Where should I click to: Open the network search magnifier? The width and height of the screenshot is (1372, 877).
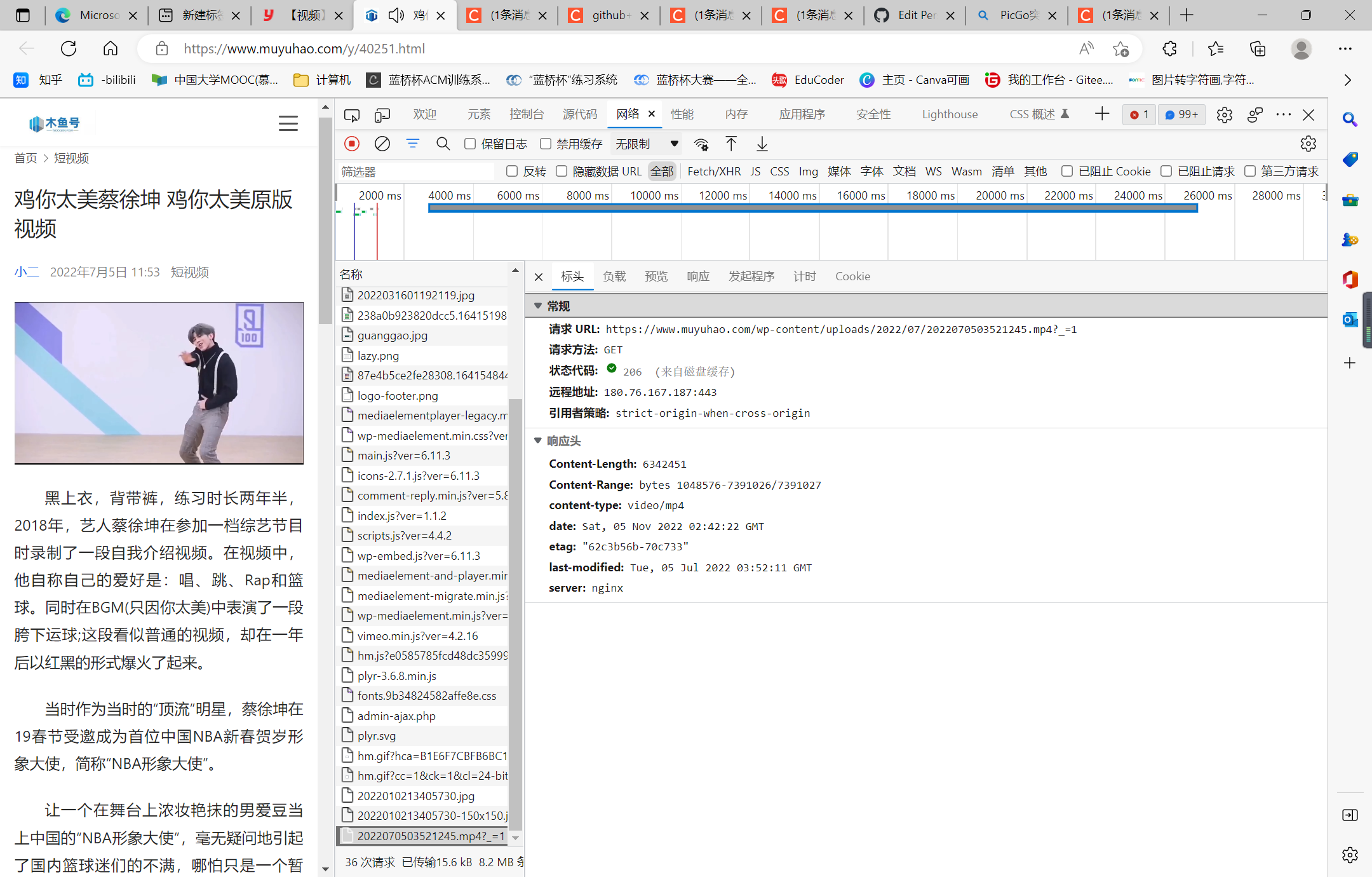[x=443, y=144]
